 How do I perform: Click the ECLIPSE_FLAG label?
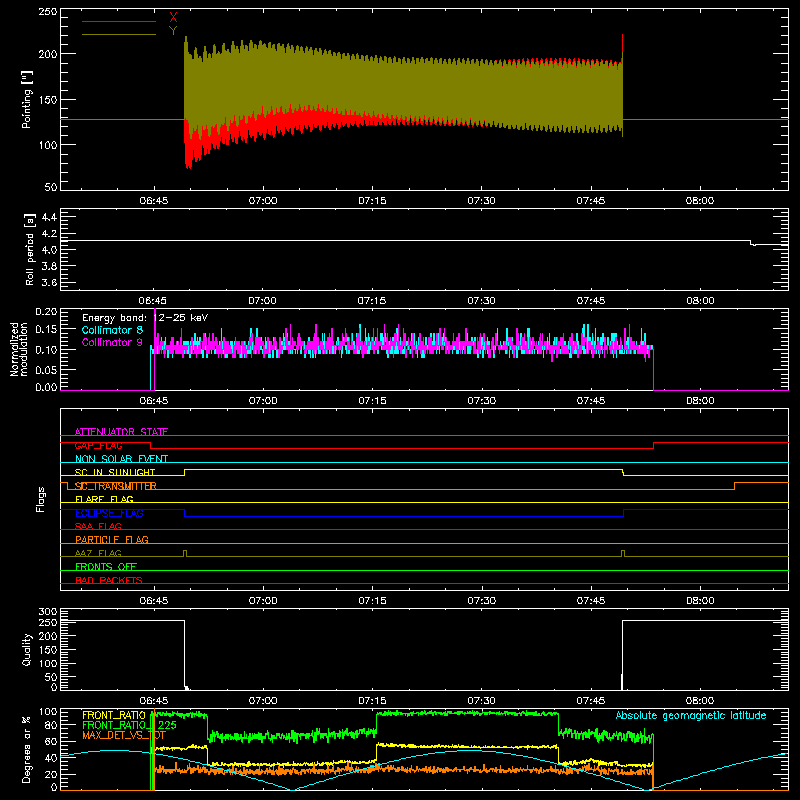point(109,513)
